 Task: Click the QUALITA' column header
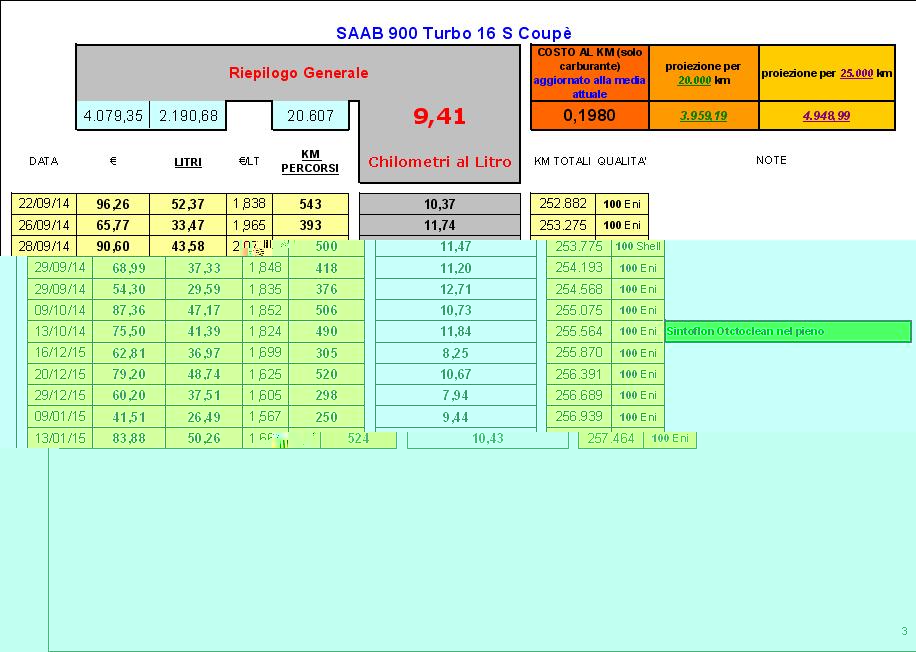pyautogui.click(x=622, y=161)
